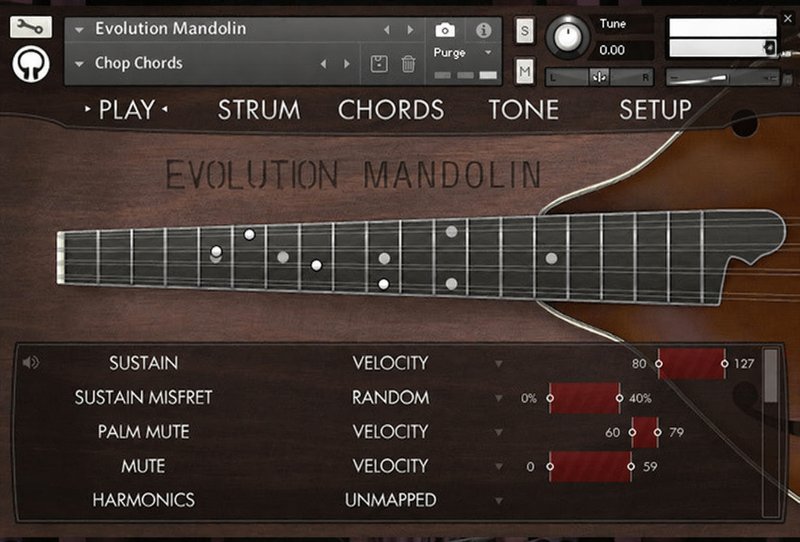Screen dimensions: 800x542
Task: Open the Palm Mute mapping dropdown arrow
Action: 498,432
